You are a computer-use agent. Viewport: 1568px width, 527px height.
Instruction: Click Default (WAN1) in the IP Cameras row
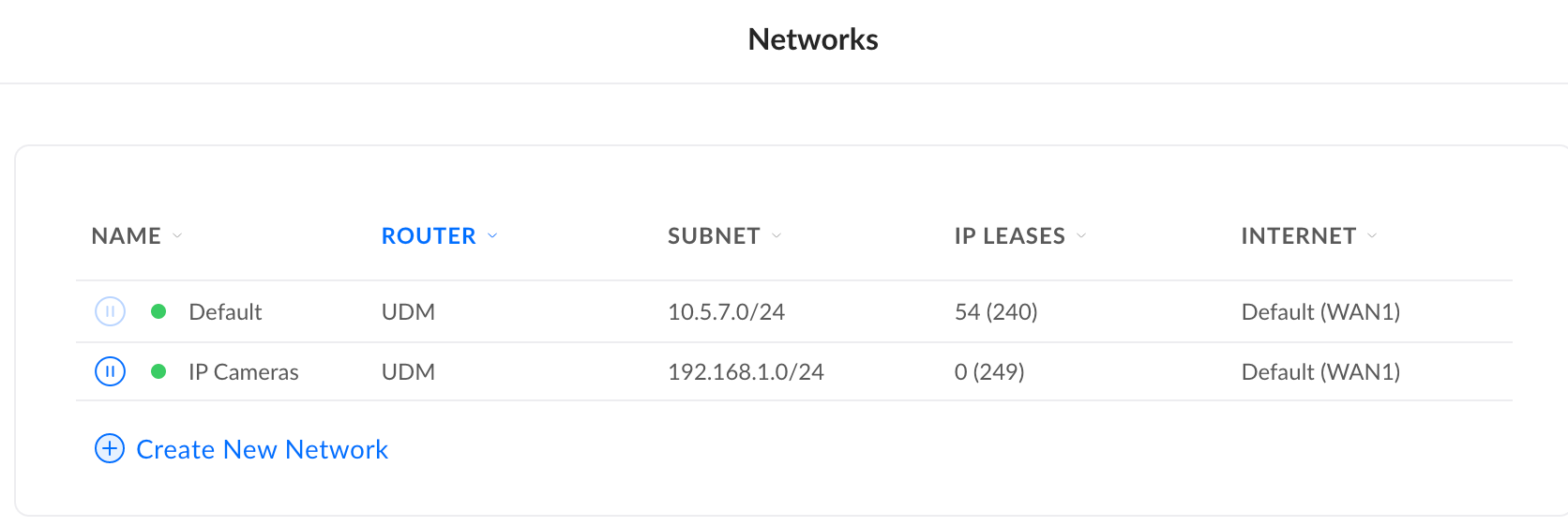pyautogui.click(x=1320, y=372)
